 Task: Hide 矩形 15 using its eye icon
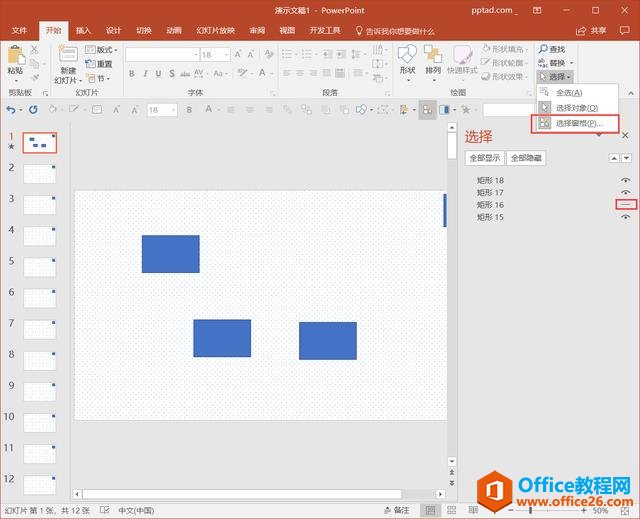coord(625,217)
